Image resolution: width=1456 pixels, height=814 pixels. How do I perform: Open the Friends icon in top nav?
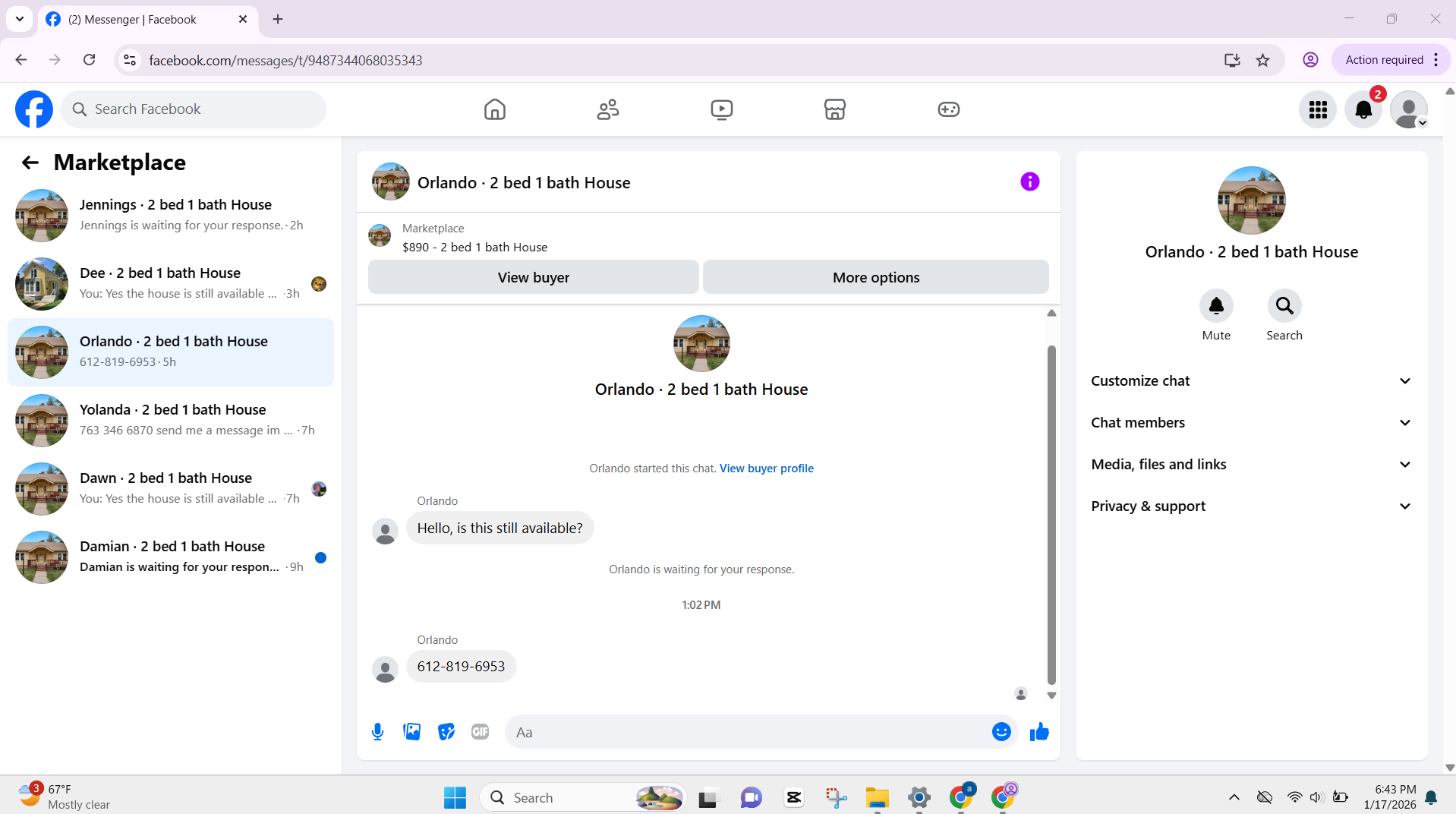click(608, 109)
